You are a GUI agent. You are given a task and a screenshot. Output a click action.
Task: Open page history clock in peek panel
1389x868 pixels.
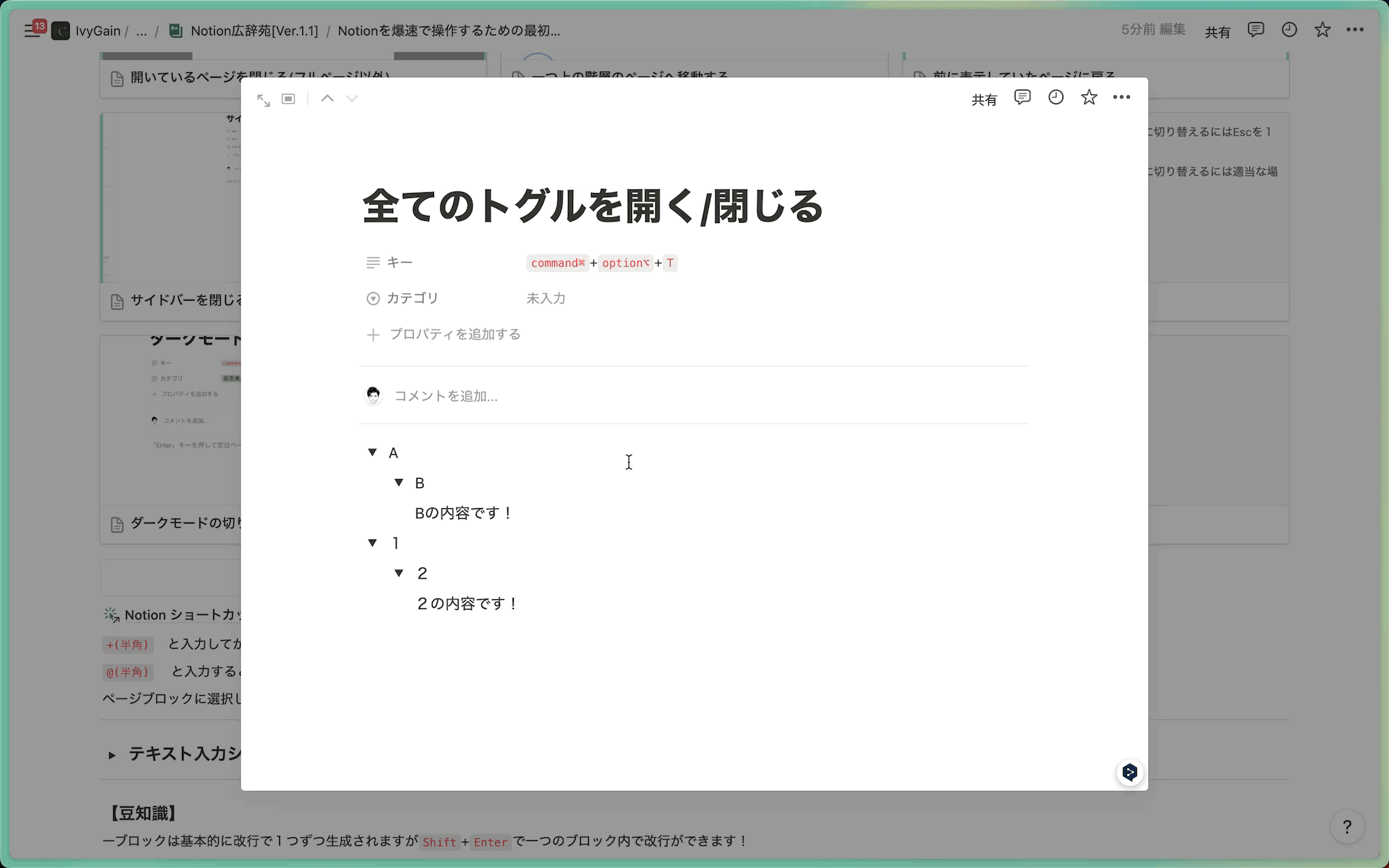pos(1056,98)
